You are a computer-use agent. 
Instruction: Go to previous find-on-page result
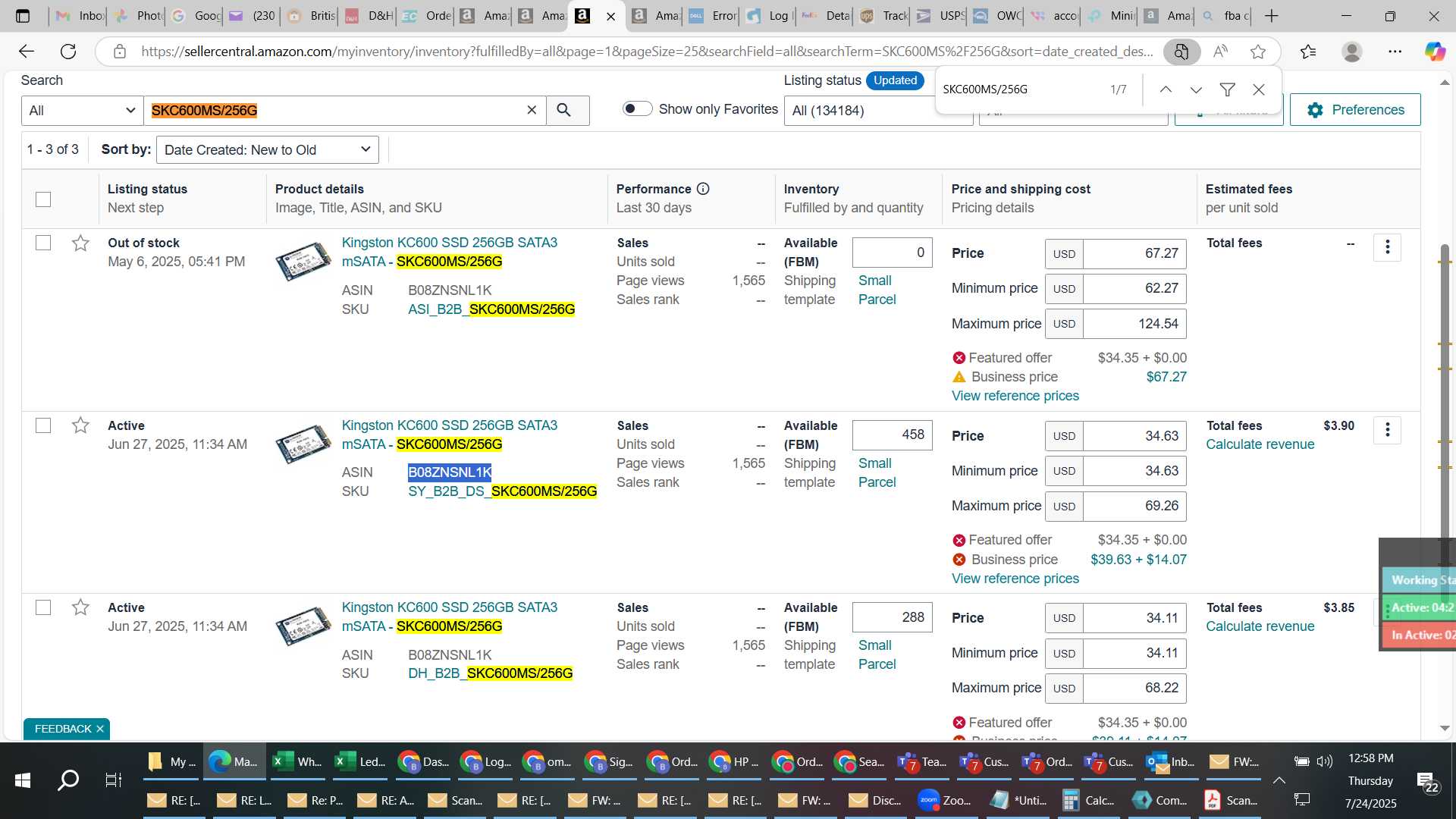[1166, 89]
